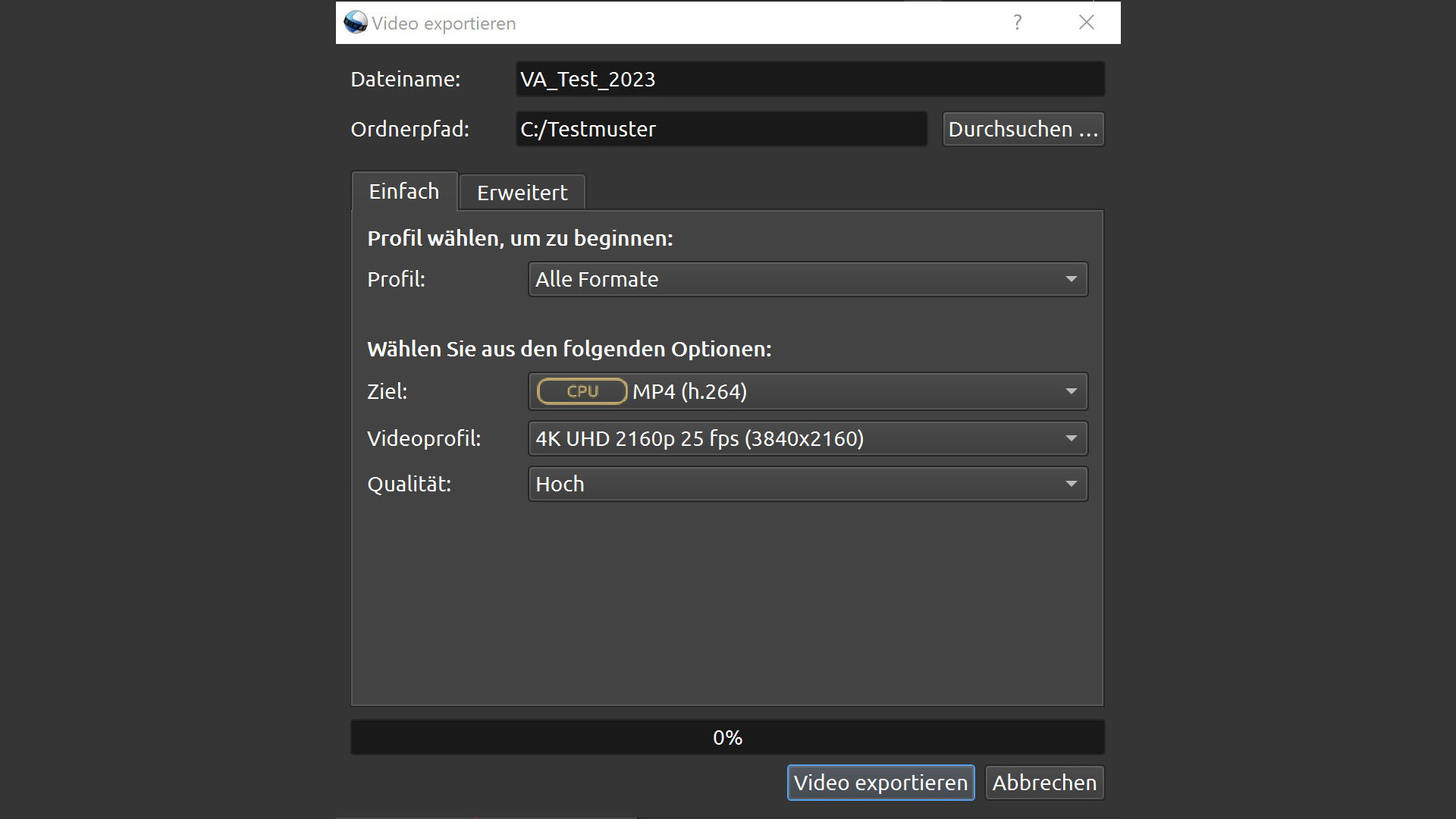Screen dimensions: 1456x819
Task: Click the question mark help button
Action: (x=1017, y=23)
